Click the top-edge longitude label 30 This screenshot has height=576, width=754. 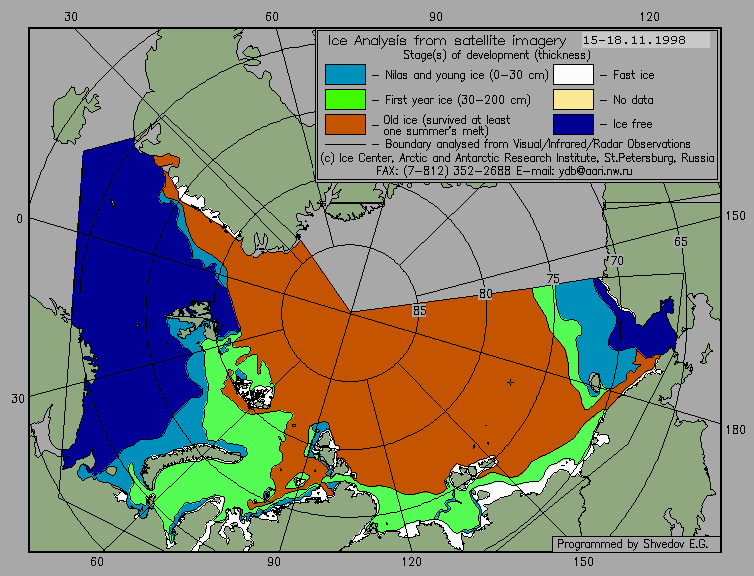71,17
